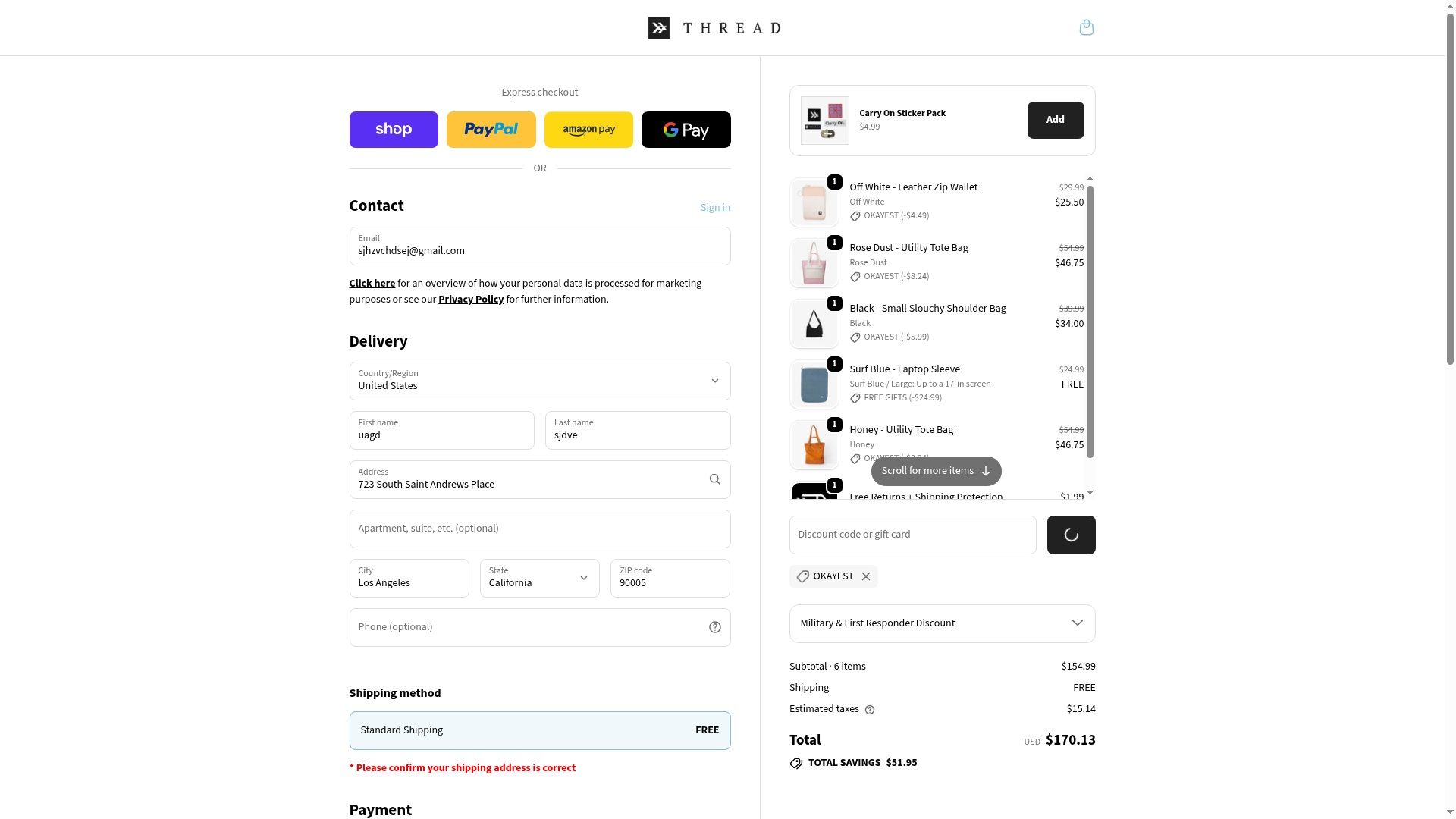Open the Country/Region dropdown
1456x819 pixels.
click(x=539, y=381)
